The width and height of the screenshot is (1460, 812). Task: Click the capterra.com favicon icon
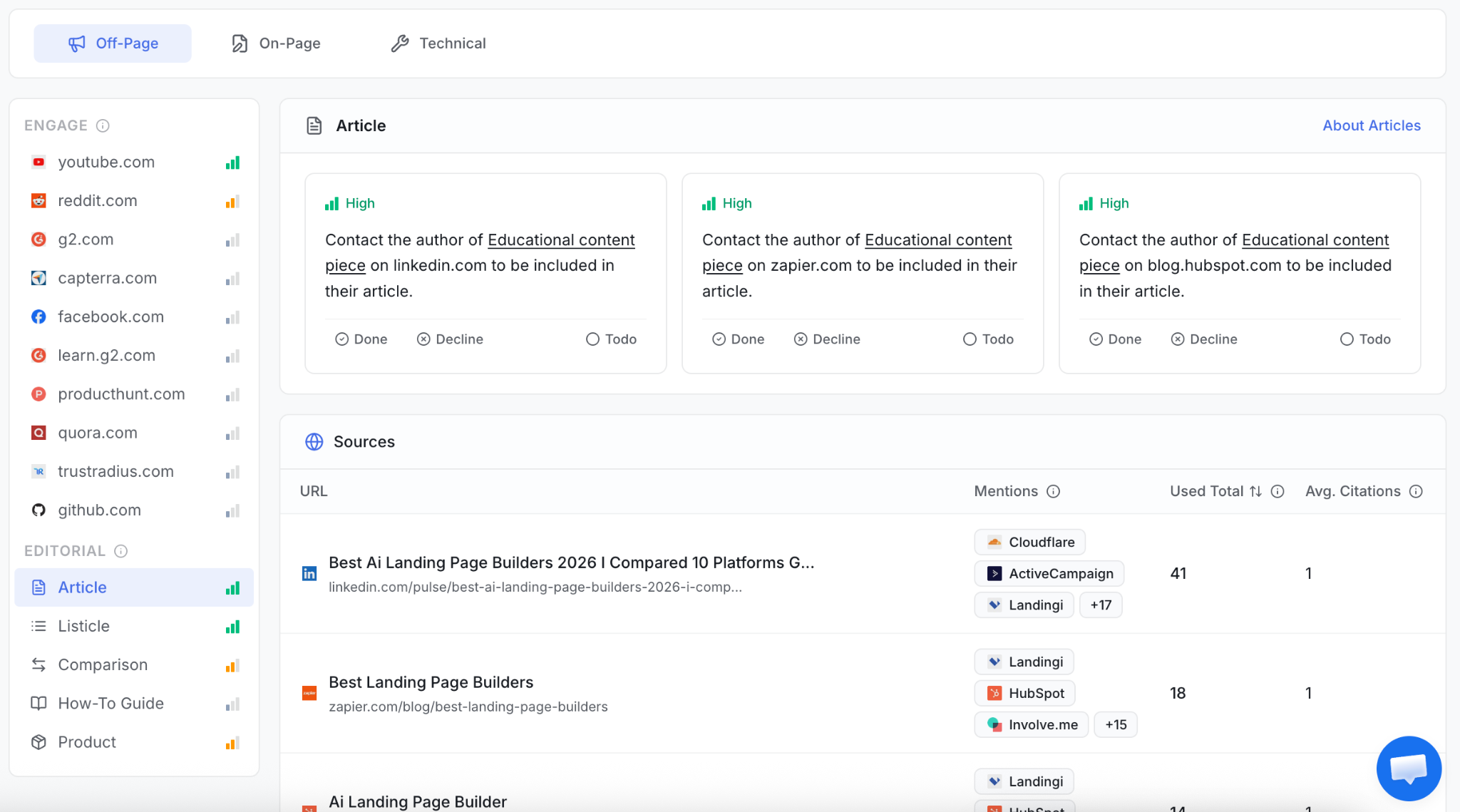tap(38, 278)
